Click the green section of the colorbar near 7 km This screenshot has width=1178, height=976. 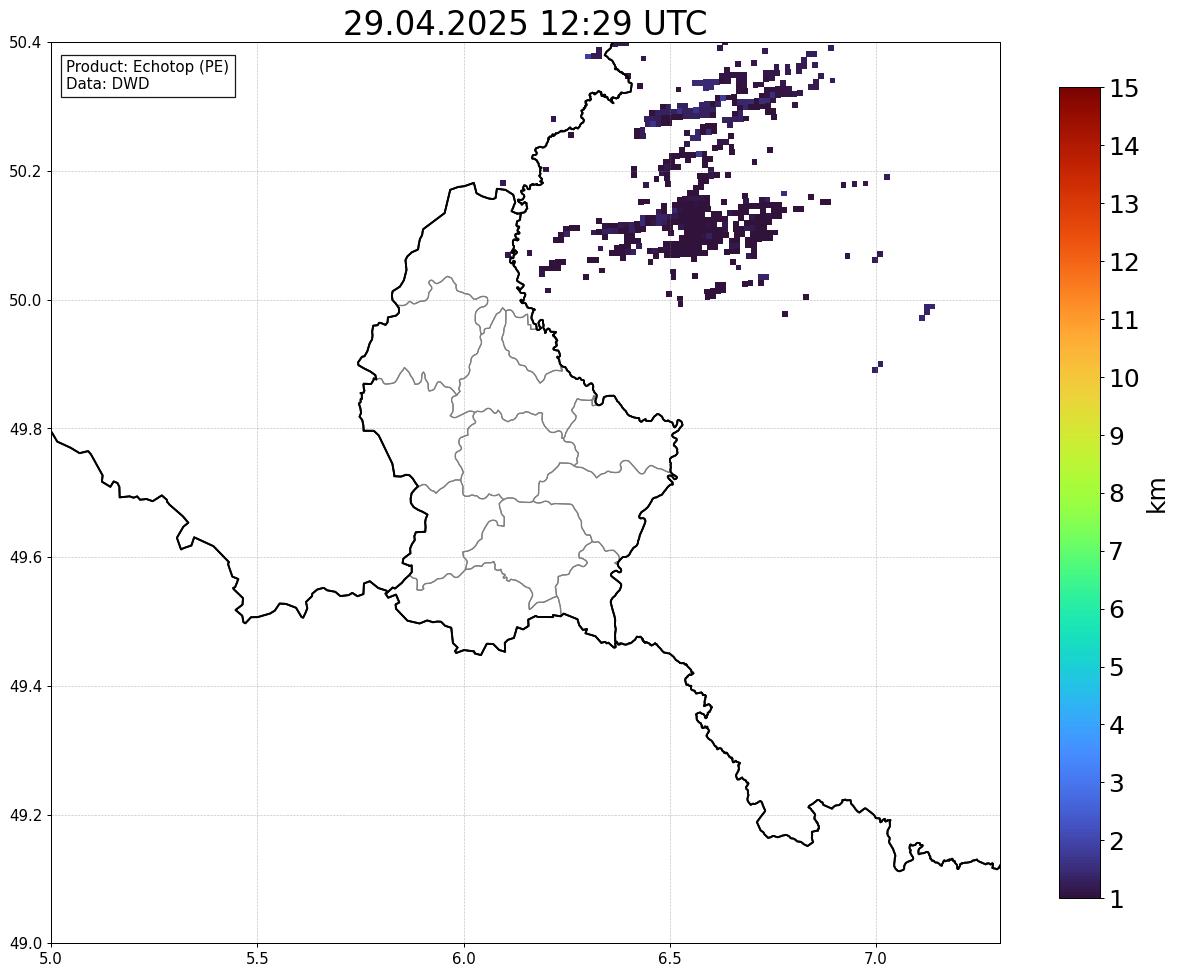(x=1080, y=551)
